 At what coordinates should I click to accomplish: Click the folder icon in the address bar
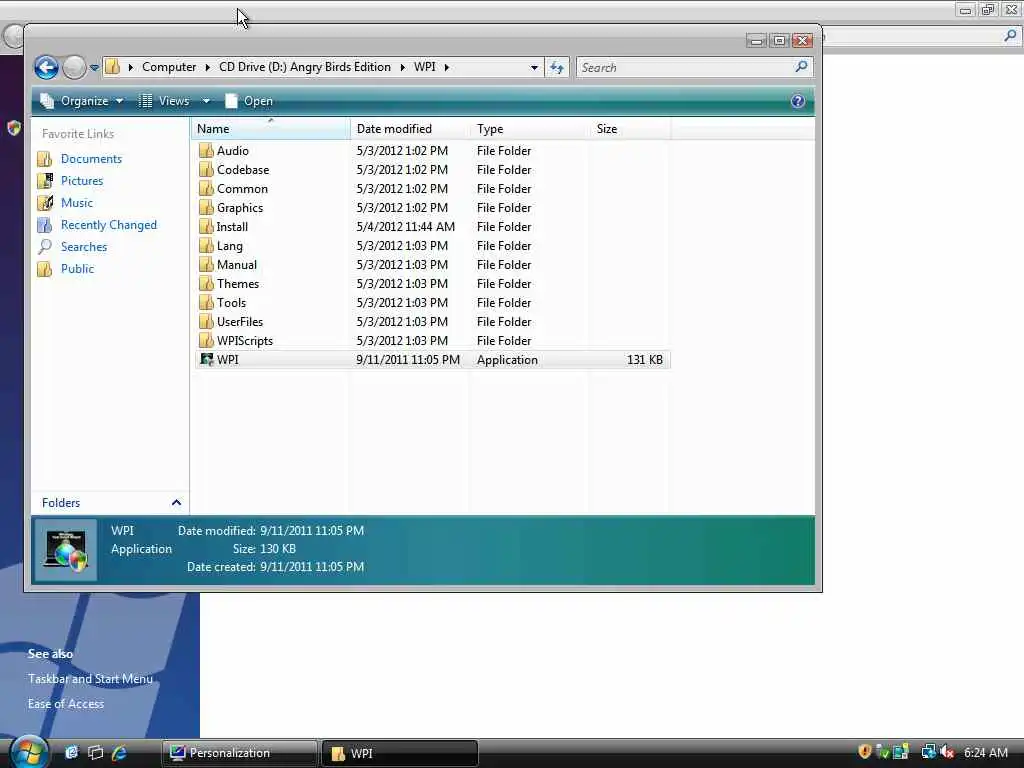point(113,67)
